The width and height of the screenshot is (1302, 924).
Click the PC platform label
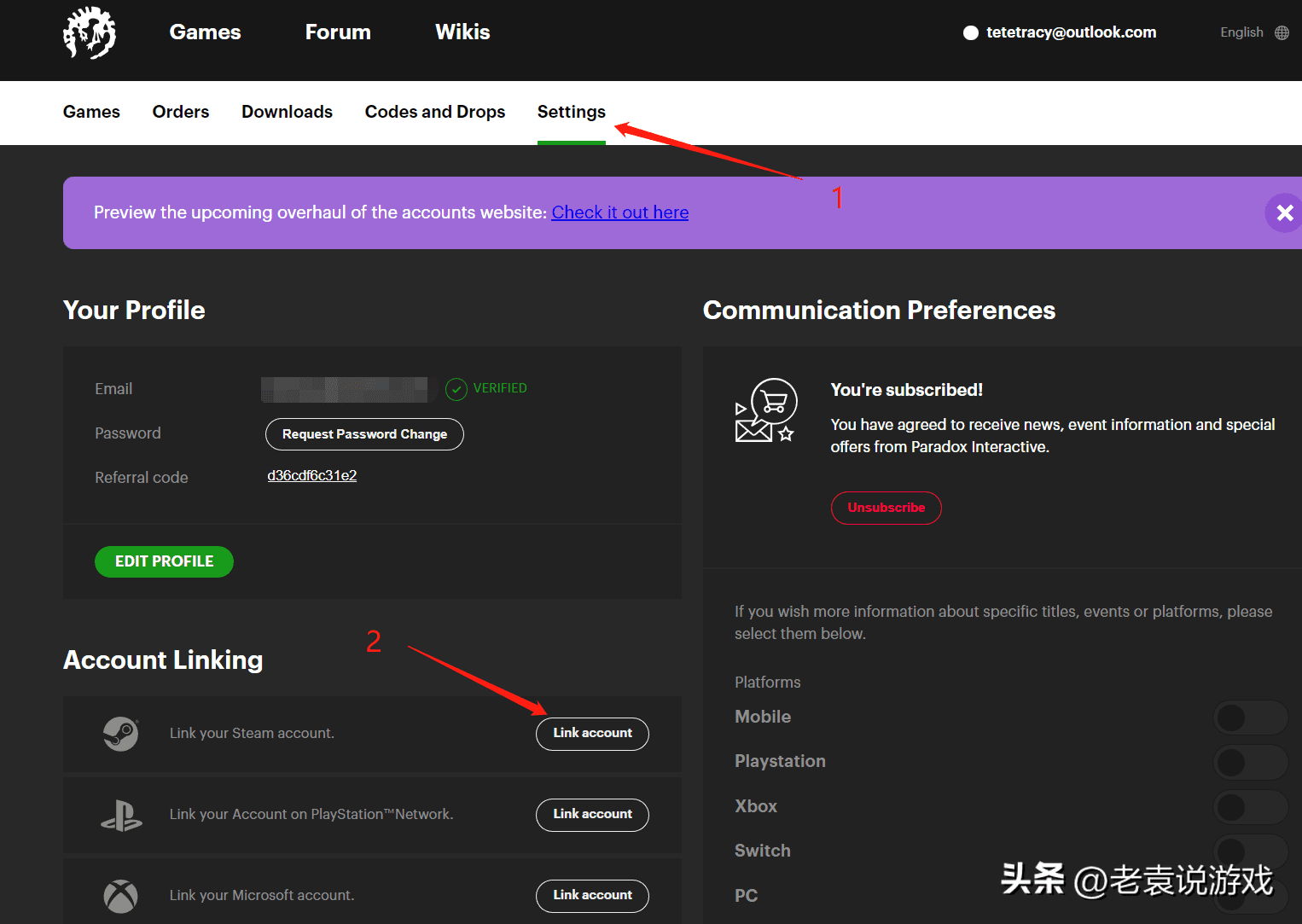click(747, 896)
